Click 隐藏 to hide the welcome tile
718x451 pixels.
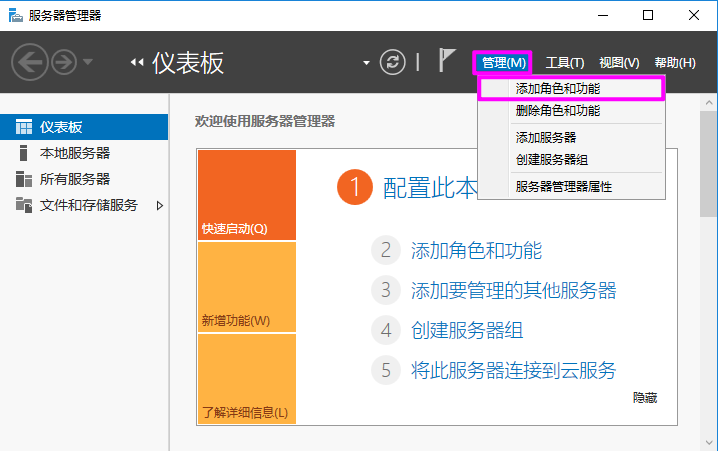click(645, 397)
